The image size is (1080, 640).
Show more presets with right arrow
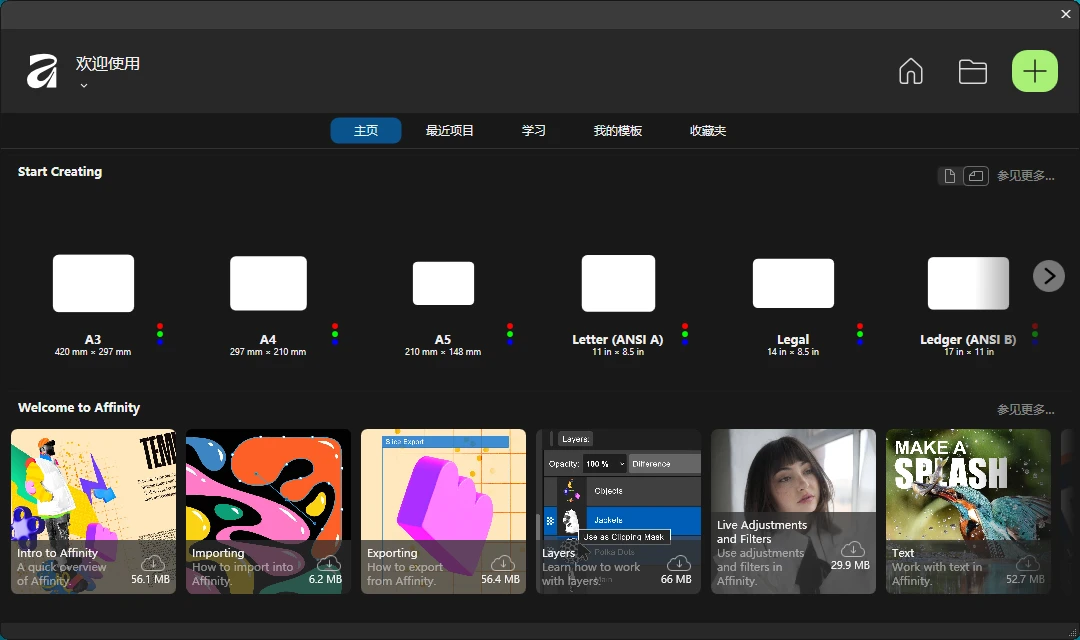click(x=1048, y=276)
